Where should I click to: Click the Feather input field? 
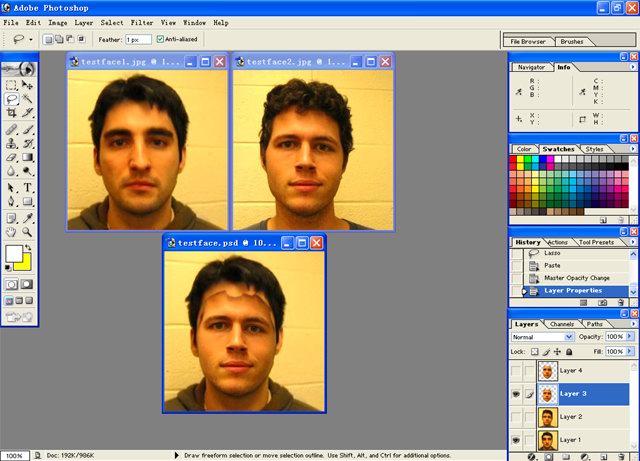pyautogui.click(x=137, y=39)
